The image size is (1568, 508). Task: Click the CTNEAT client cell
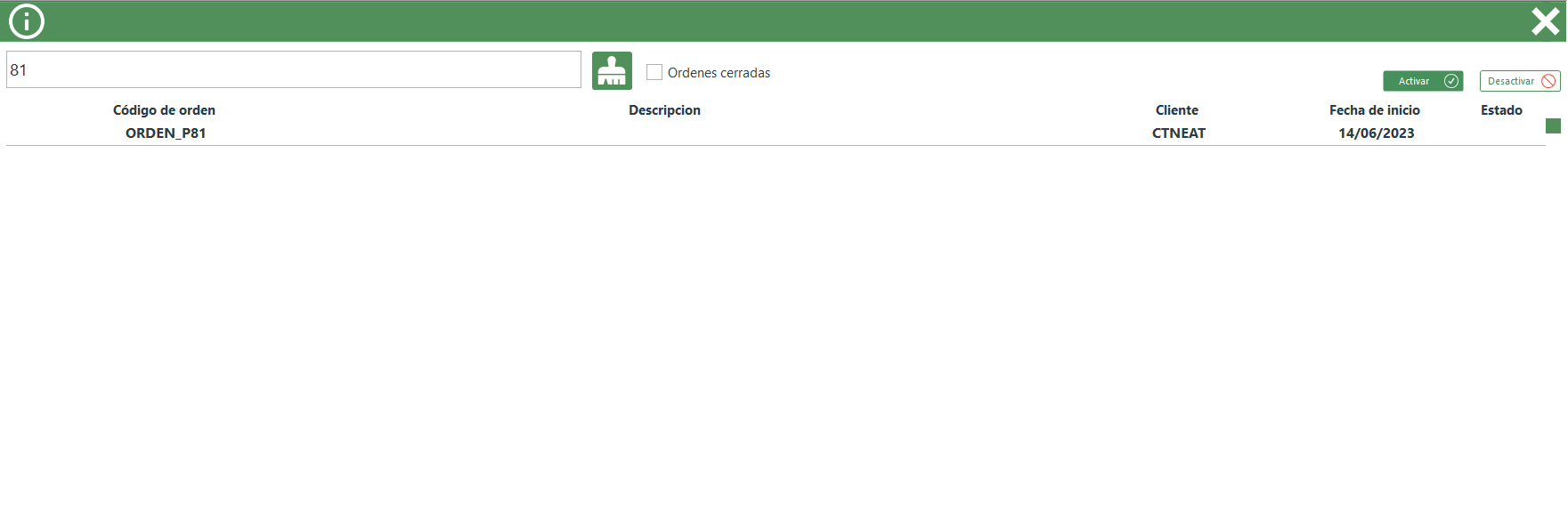(1178, 133)
